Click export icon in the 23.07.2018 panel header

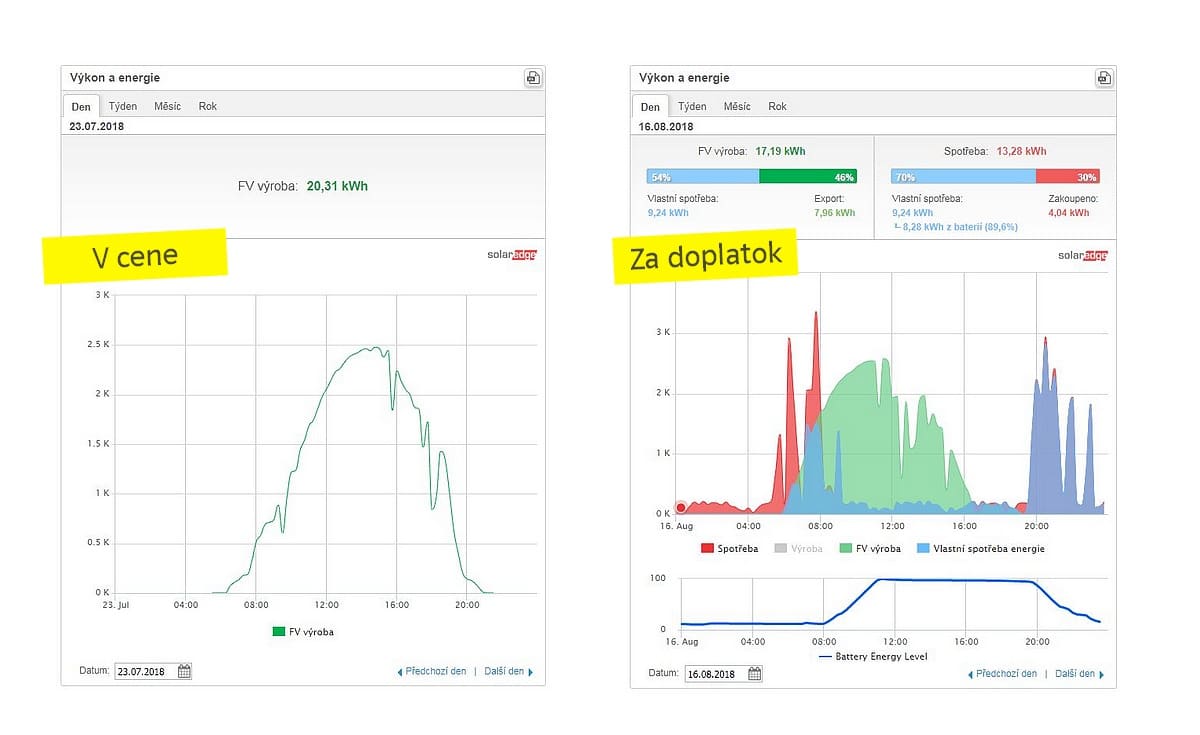coord(533,78)
